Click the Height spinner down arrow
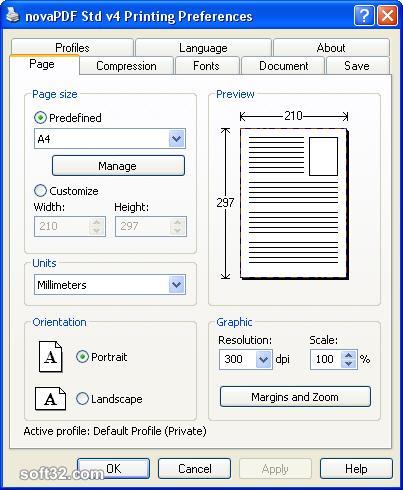403x490 pixels. [178, 231]
